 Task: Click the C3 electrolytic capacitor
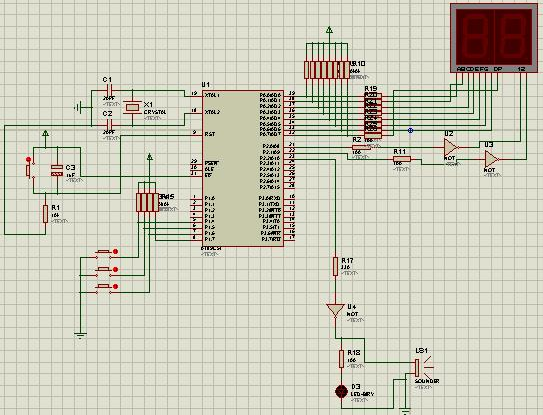(57, 170)
